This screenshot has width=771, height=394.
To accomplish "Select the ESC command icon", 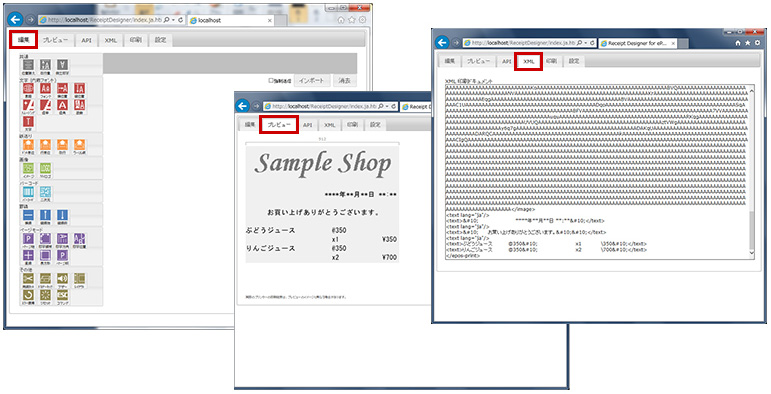I will tap(62, 296).
